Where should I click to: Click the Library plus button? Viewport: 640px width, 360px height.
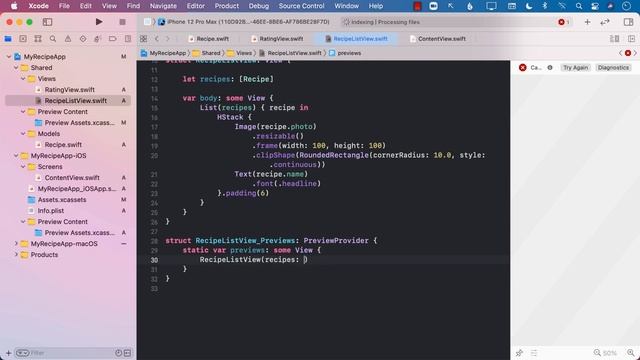tap(587, 22)
